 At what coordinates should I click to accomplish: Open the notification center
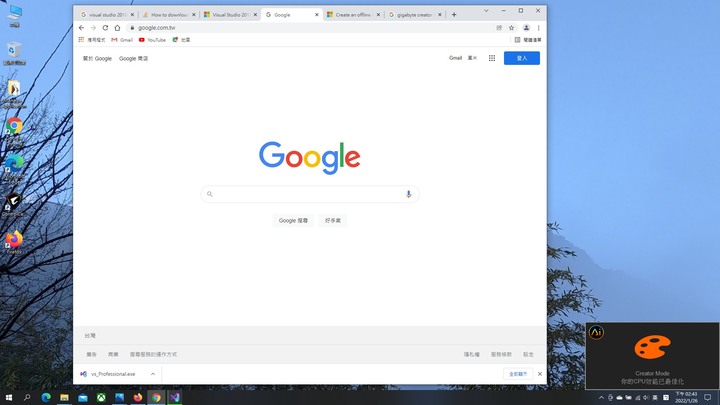(x=708, y=397)
